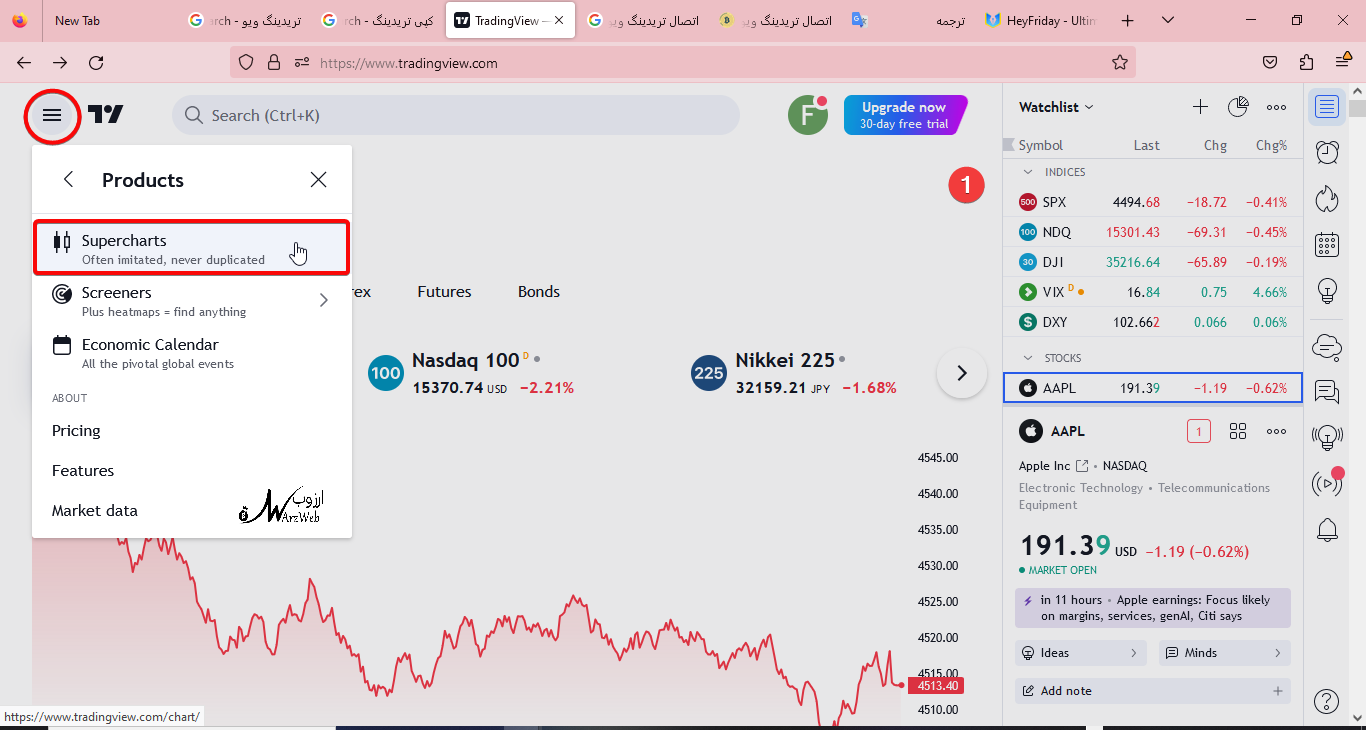This screenshot has width=1366, height=730.
Task: Open the Chats speech-bubble panel
Action: 1327,392
